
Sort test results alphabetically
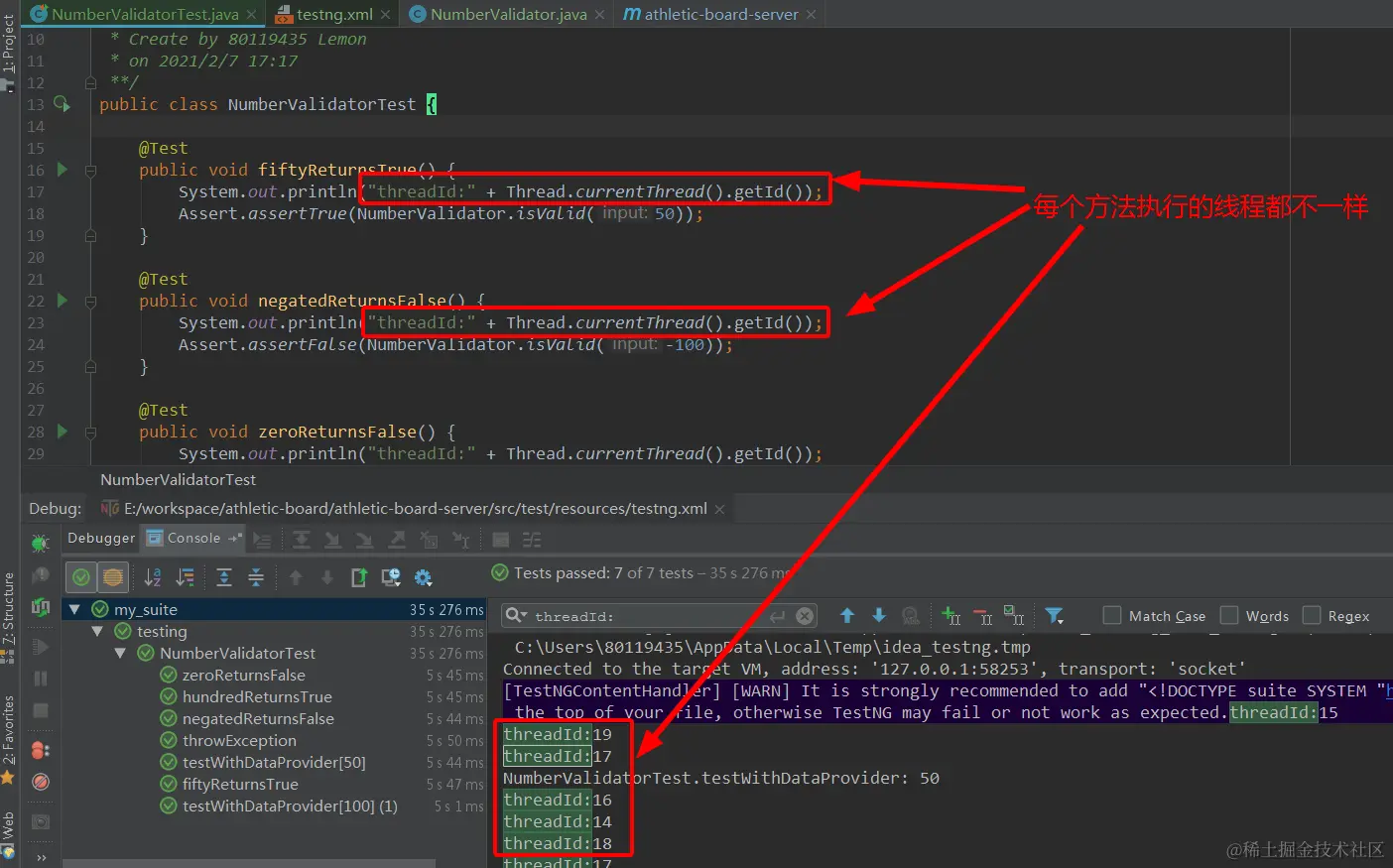pyautogui.click(x=153, y=577)
